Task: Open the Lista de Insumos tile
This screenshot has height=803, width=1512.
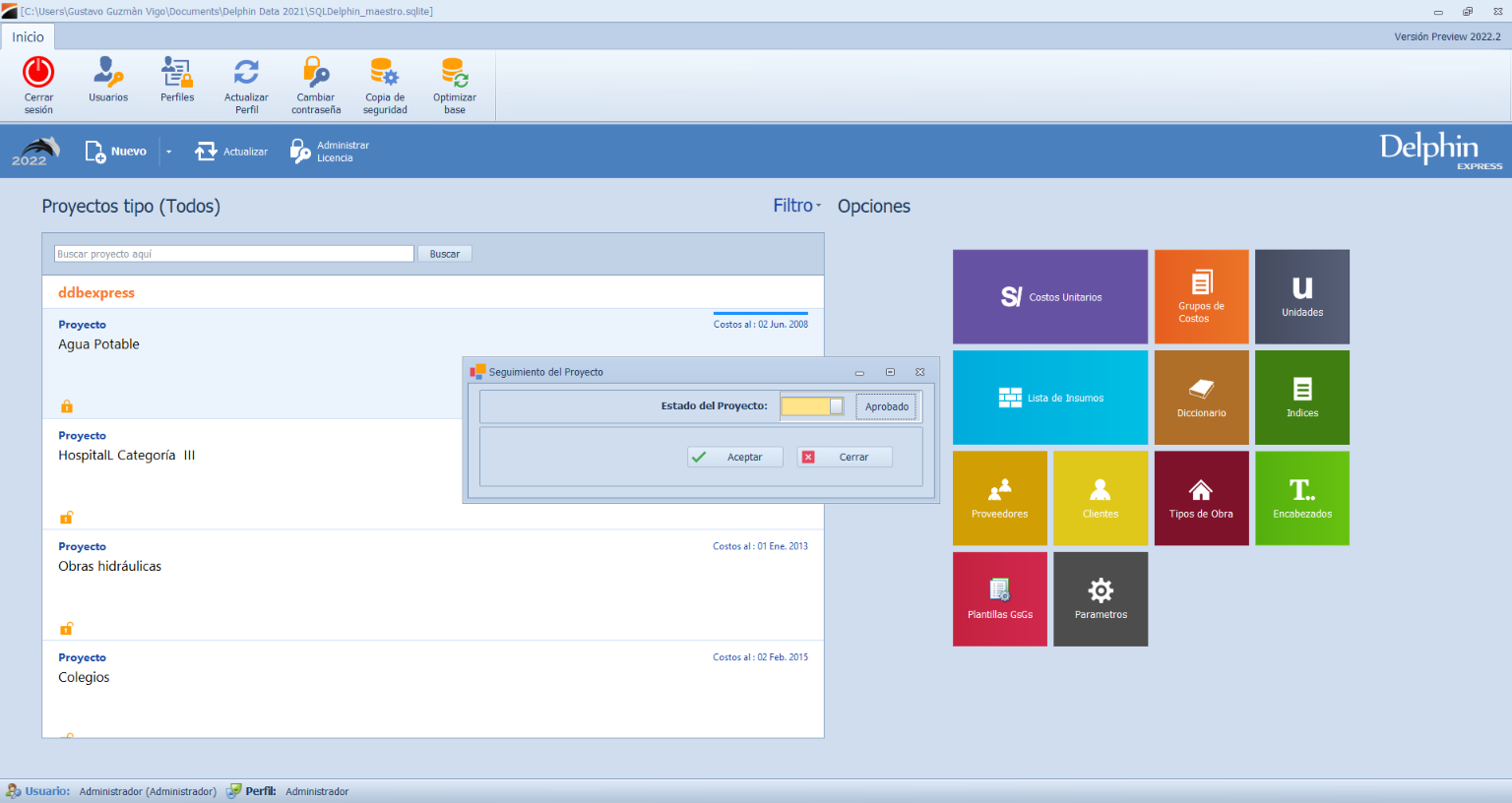Action: pos(1049,398)
